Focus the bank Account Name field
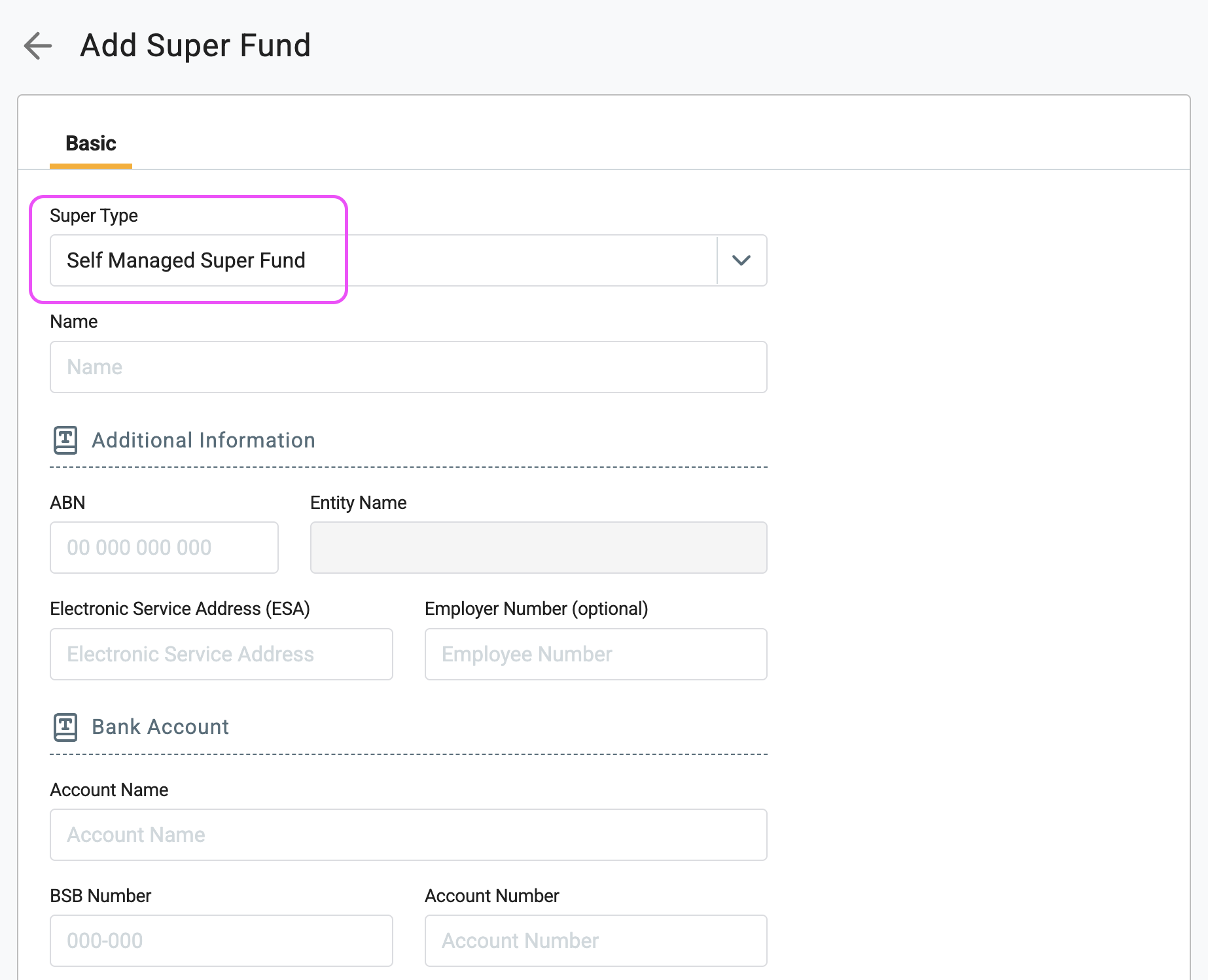The image size is (1208, 980). [x=408, y=835]
